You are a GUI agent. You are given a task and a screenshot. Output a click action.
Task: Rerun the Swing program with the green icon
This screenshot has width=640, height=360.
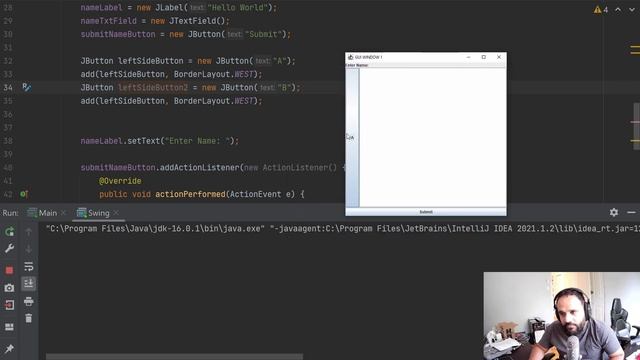click(9, 232)
